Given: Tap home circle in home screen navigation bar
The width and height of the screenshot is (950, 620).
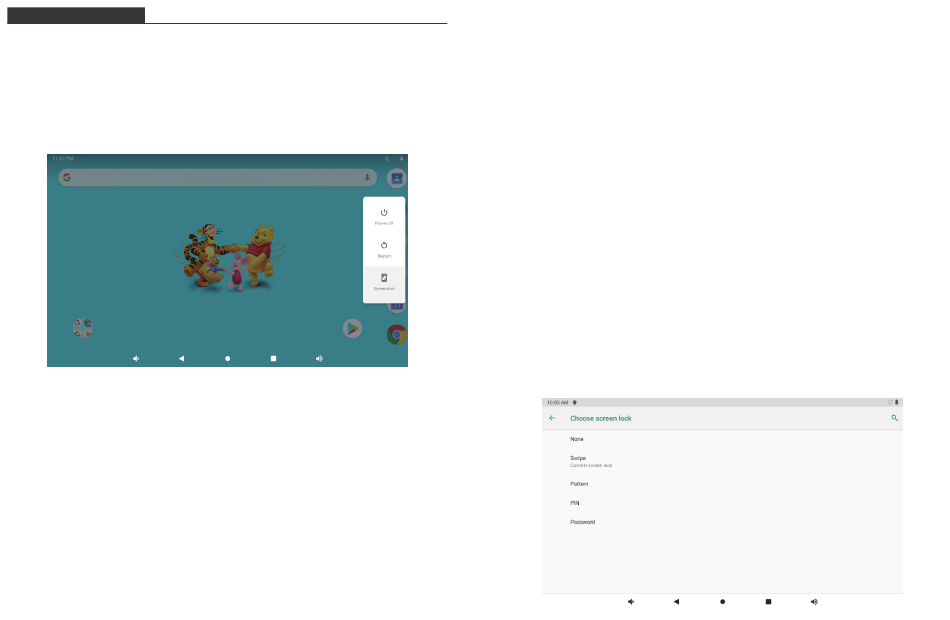Looking at the screenshot, I should (227, 359).
